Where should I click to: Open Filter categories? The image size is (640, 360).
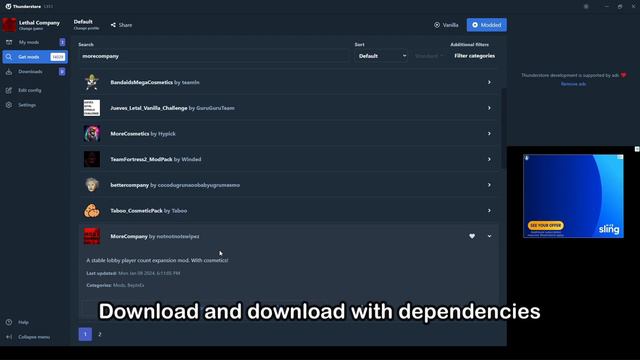pos(474,56)
